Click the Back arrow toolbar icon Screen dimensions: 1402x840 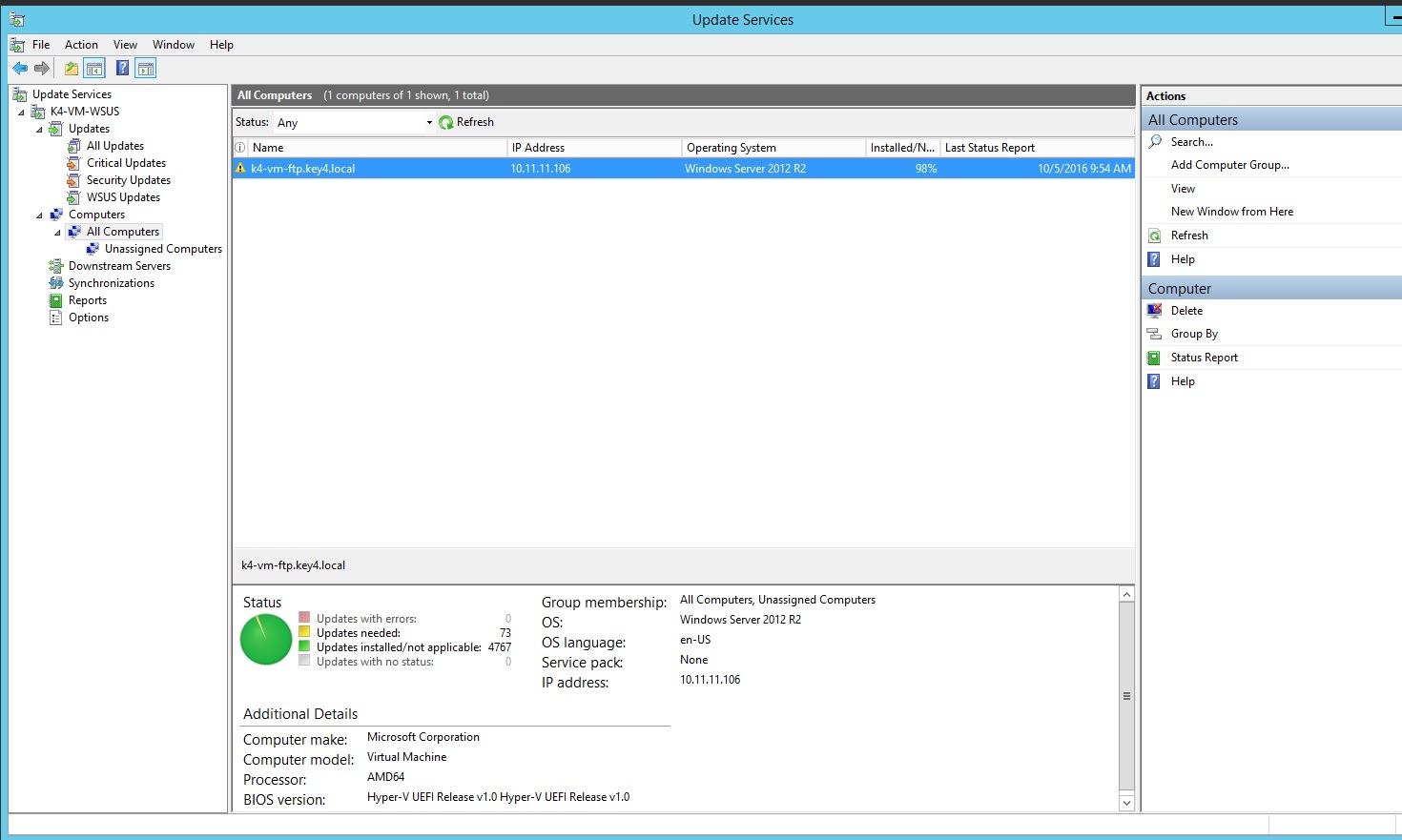click(19, 68)
